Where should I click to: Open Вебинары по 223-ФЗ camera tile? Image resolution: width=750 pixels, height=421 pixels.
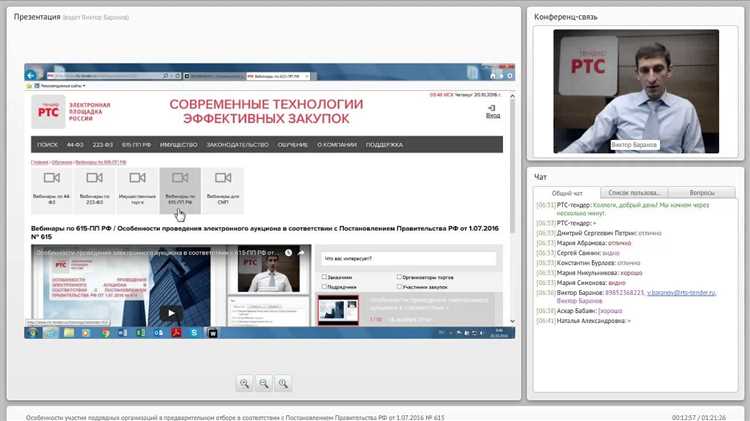tap(94, 190)
